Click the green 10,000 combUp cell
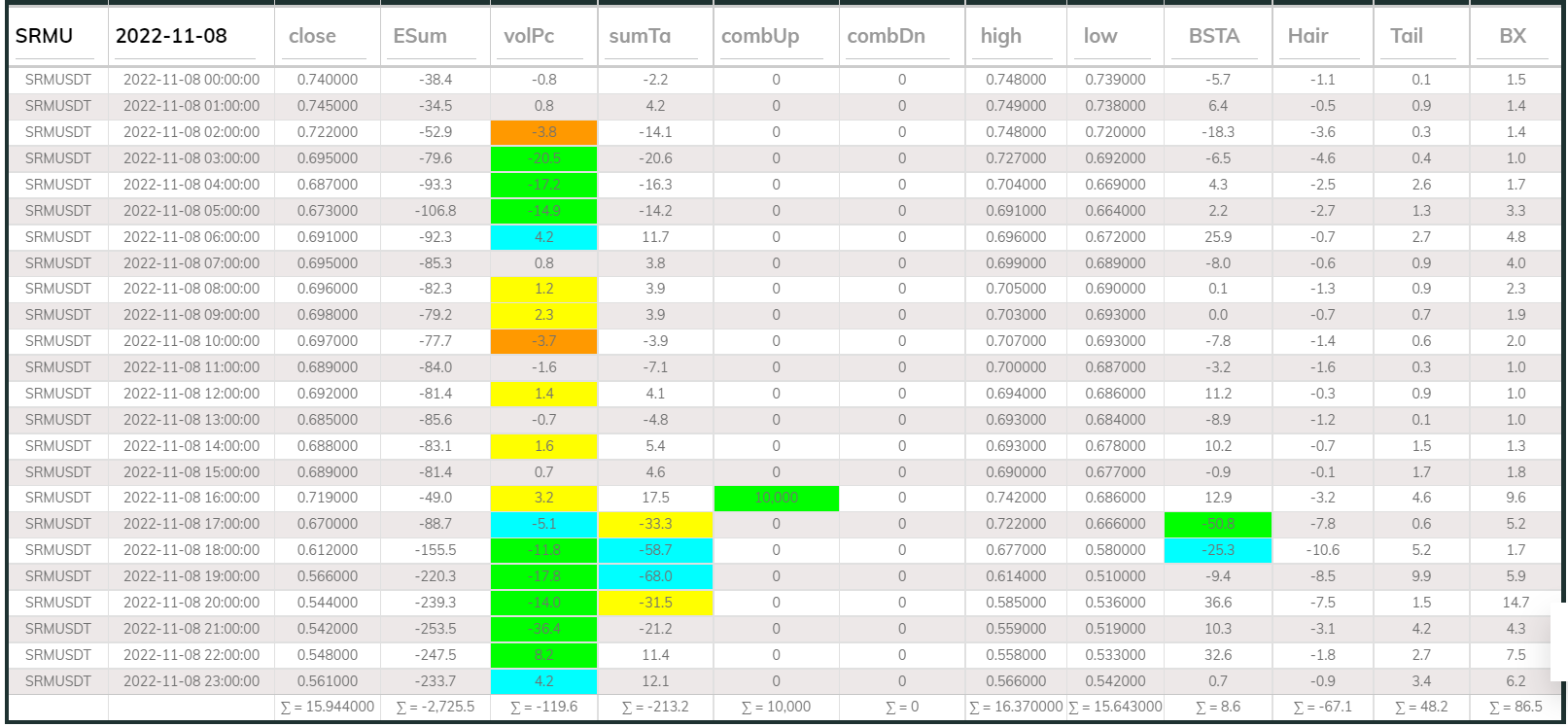The image size is (1568, 727). [776, 498]
